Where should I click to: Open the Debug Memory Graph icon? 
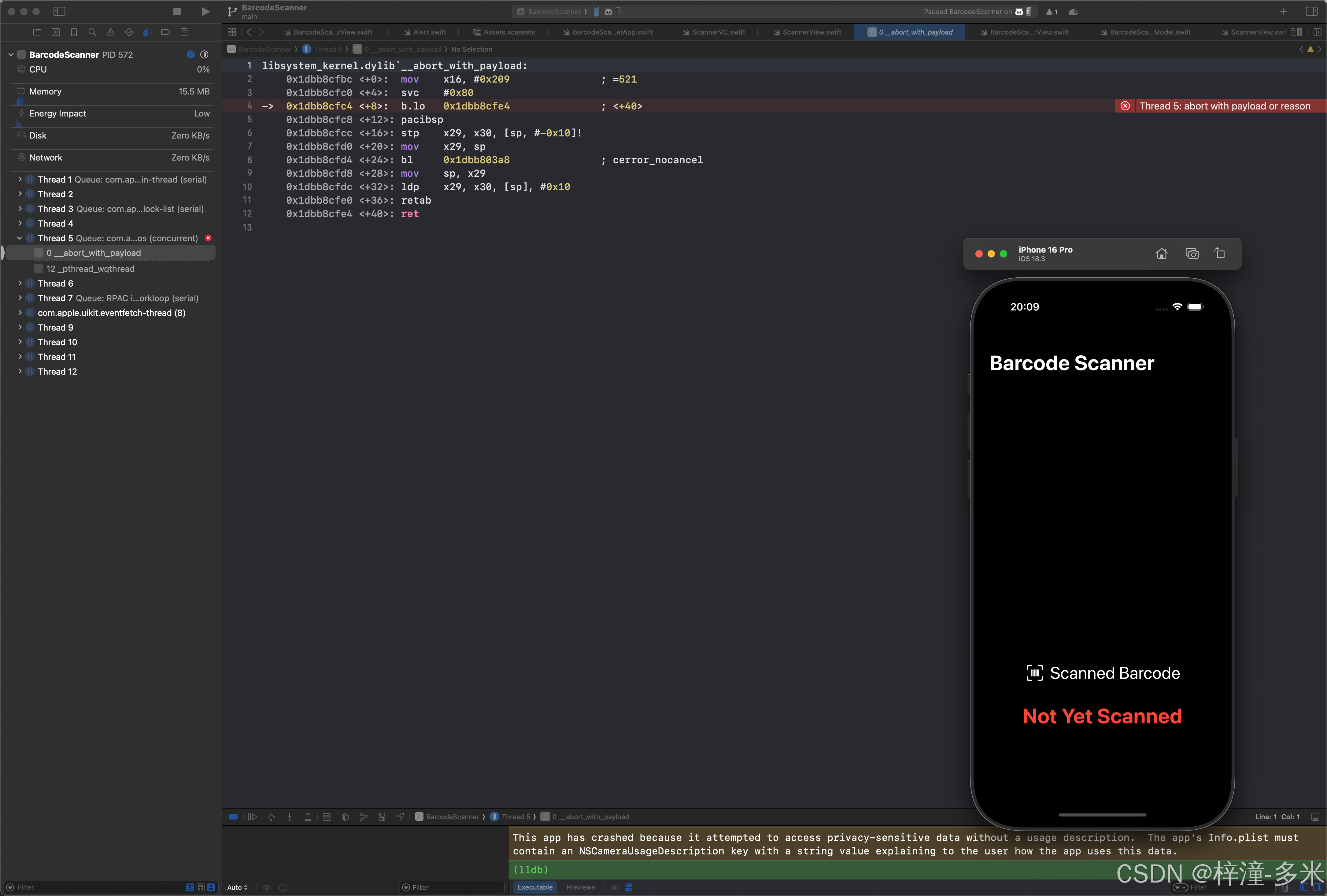click(363, 816)
